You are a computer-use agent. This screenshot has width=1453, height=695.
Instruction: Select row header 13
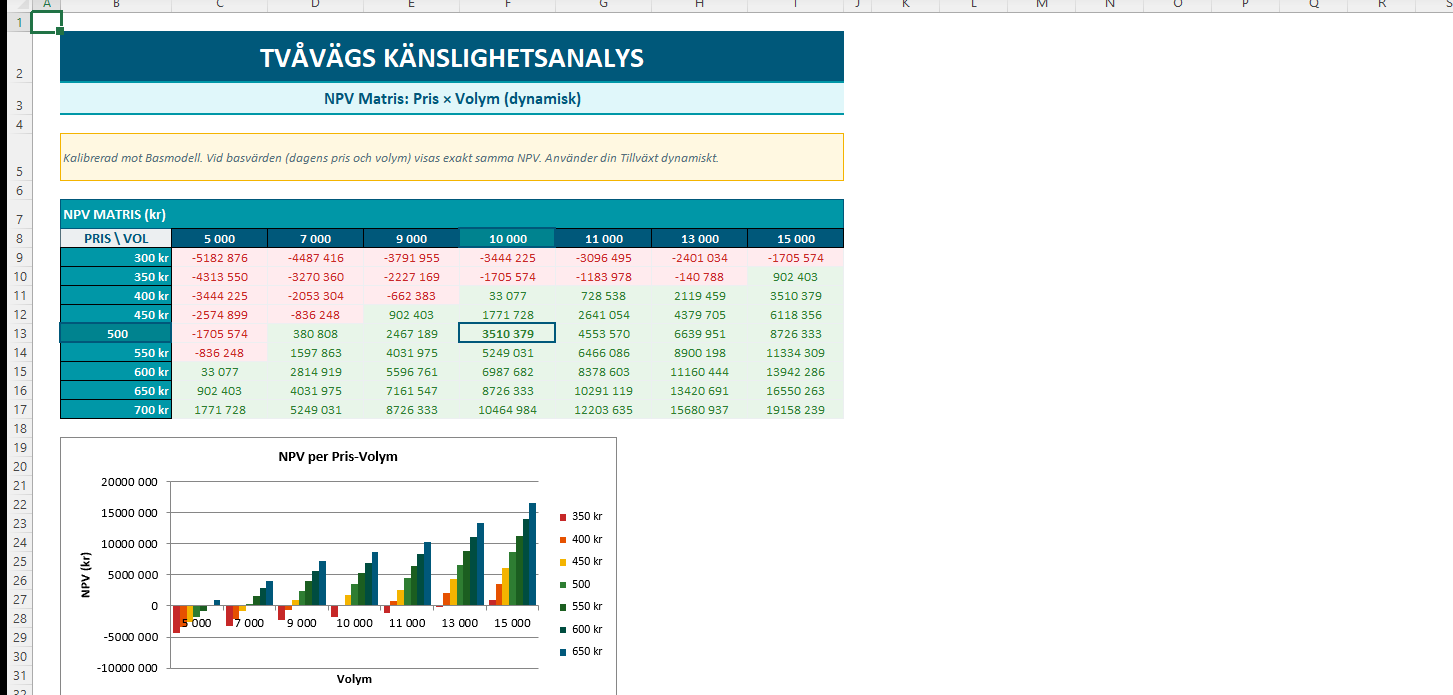16,334
